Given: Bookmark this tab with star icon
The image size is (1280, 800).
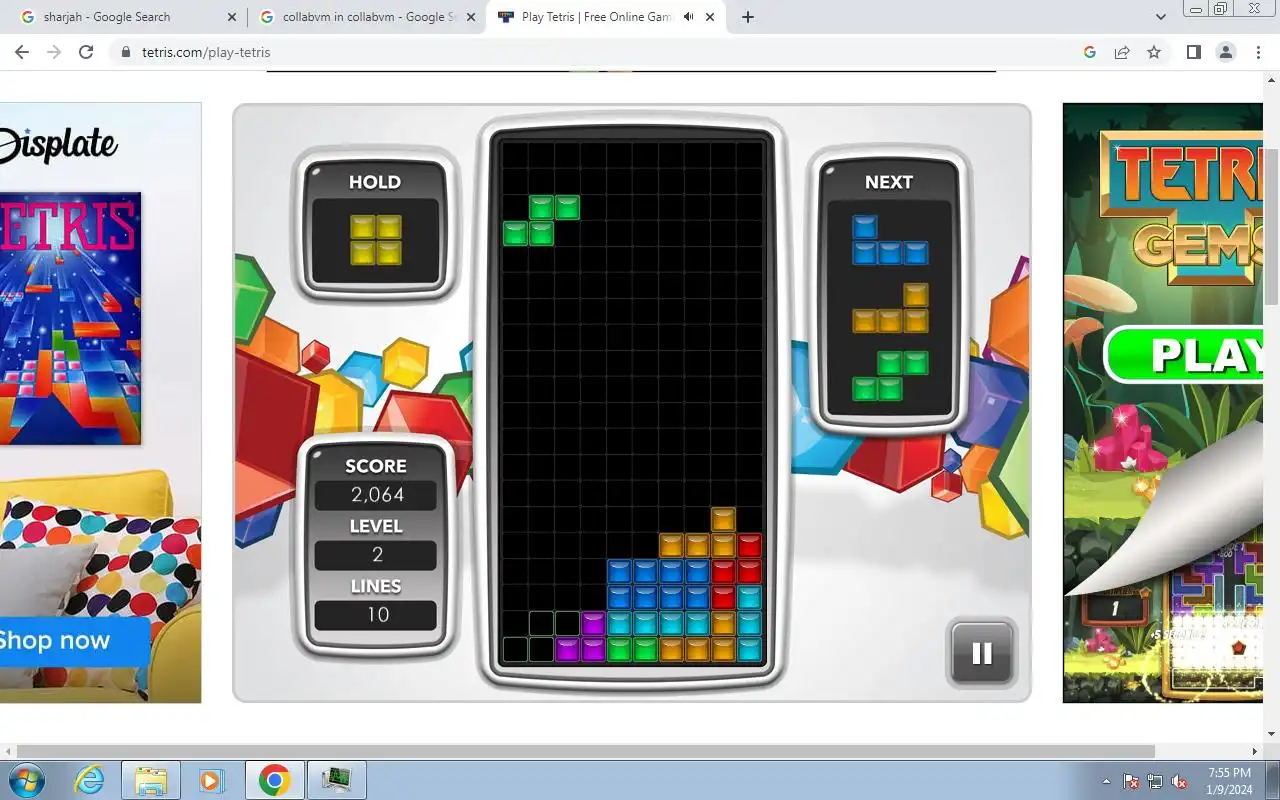Looking at the screenshot, I should (x=1154, y=52).
